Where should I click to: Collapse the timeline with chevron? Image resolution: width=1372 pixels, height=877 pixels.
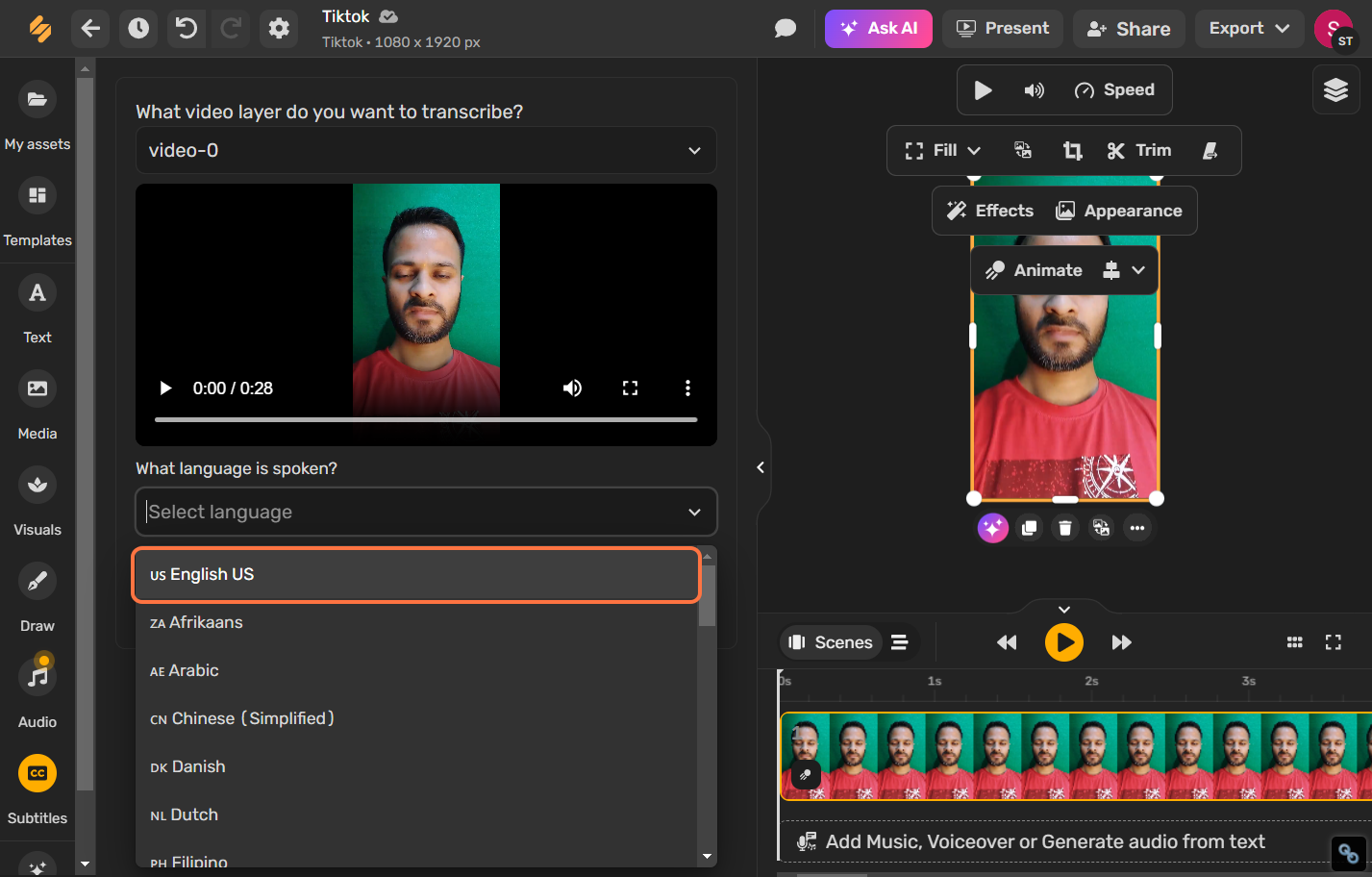1064,610
